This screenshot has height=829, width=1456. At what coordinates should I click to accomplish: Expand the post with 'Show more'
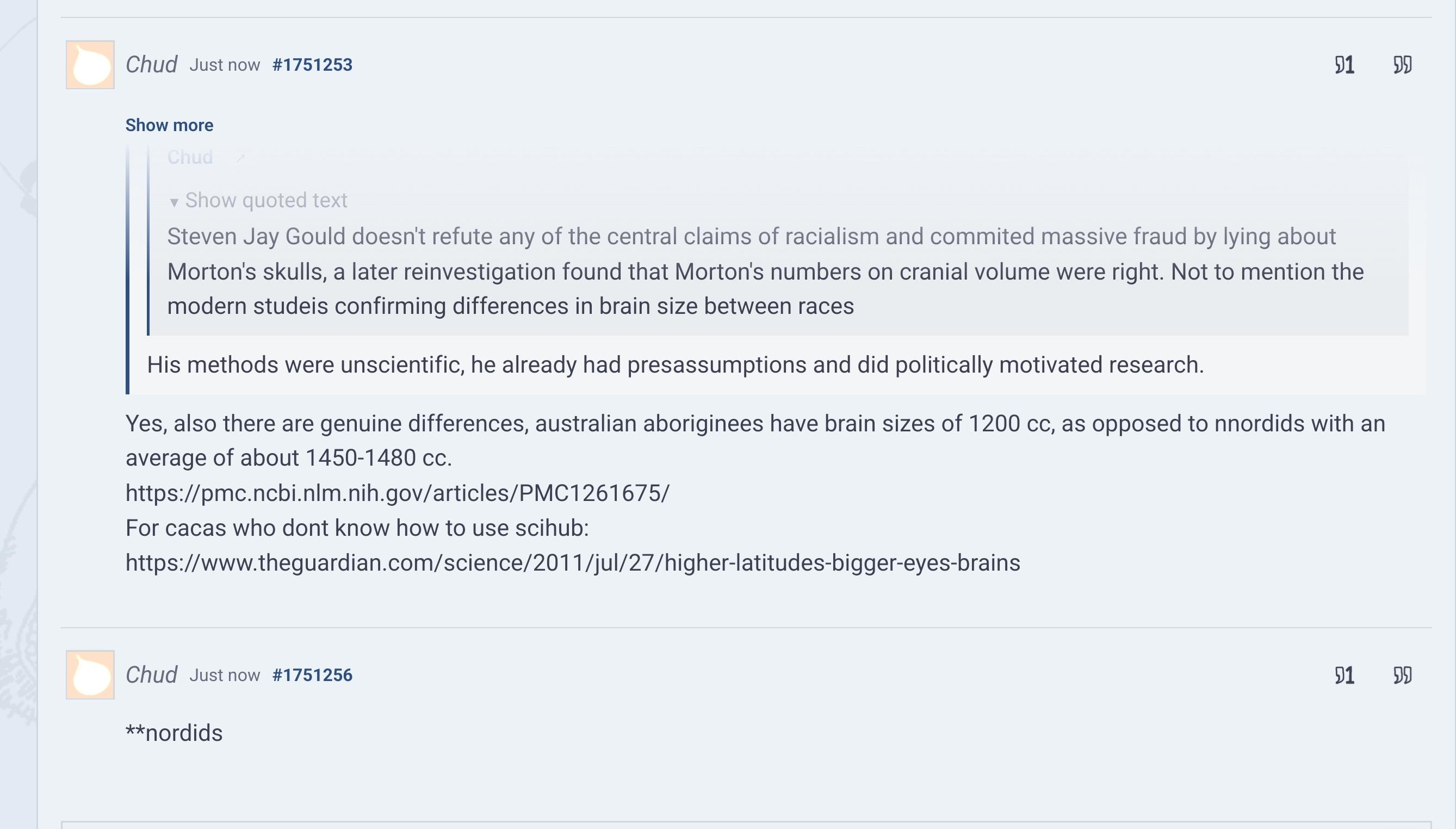coord(169,125)
